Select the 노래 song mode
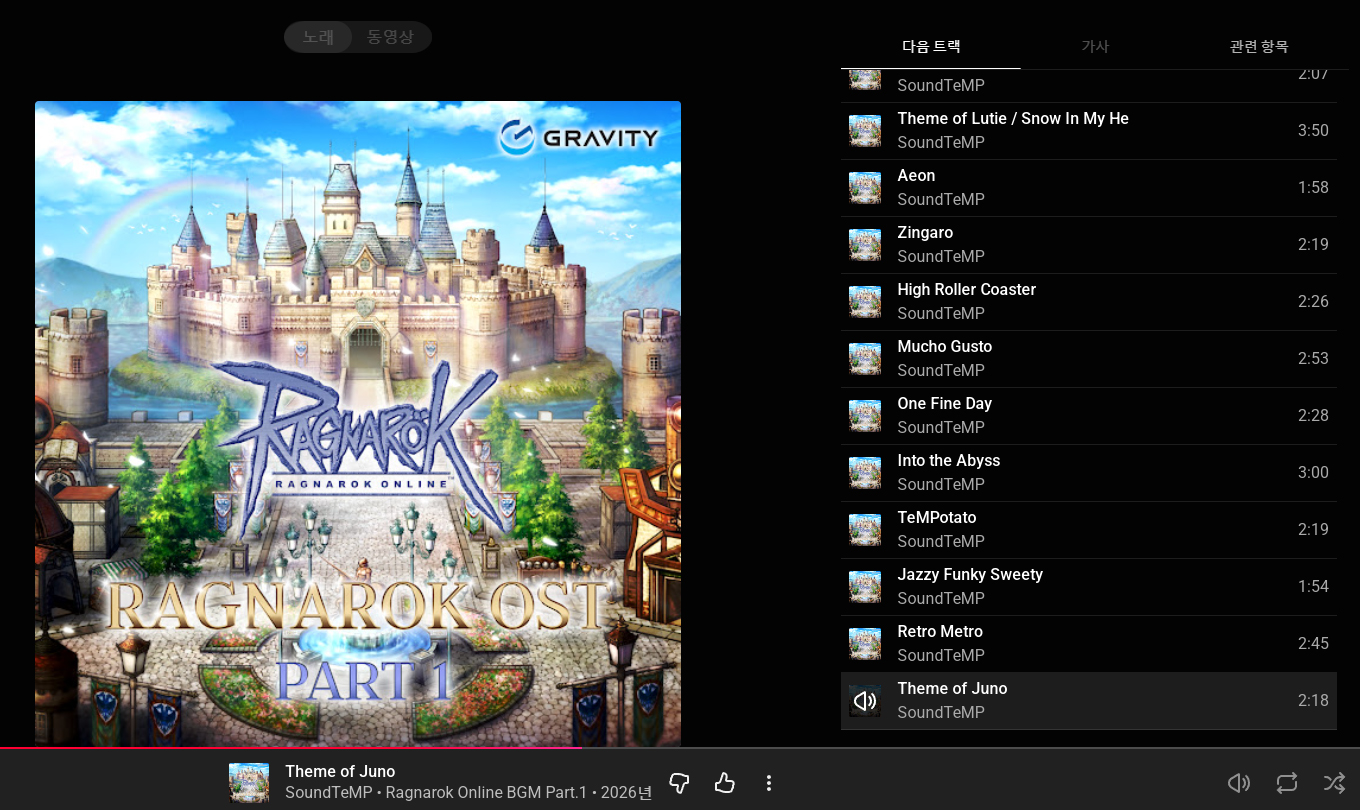Viewport: 1360px width, 810px height. point(319,38)
